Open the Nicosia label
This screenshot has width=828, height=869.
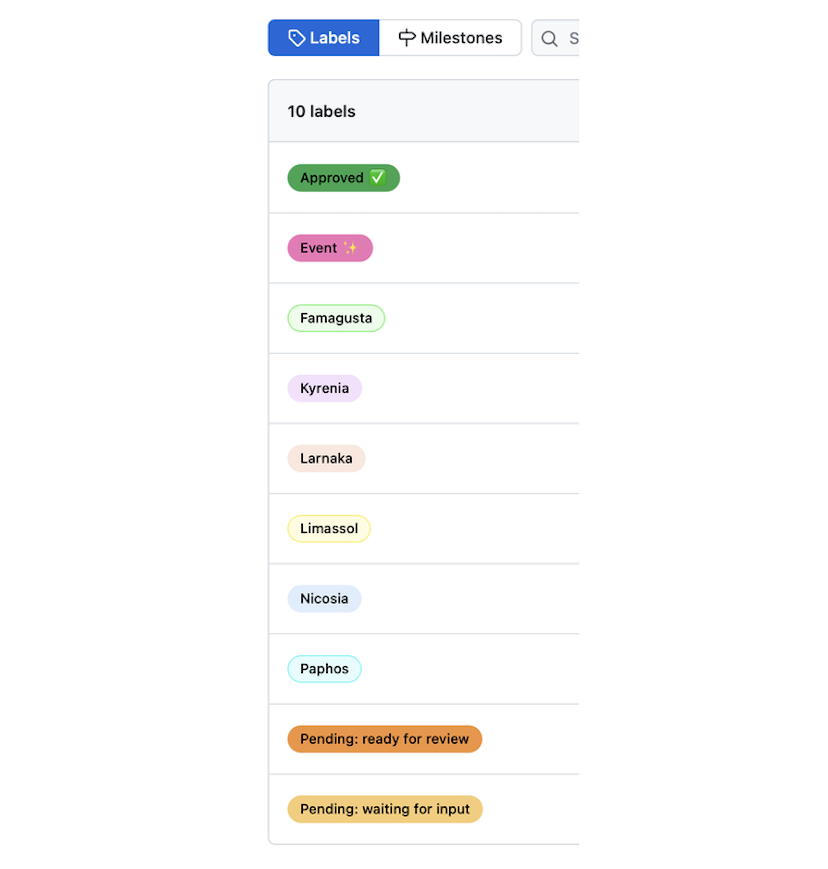pos(324,598)
